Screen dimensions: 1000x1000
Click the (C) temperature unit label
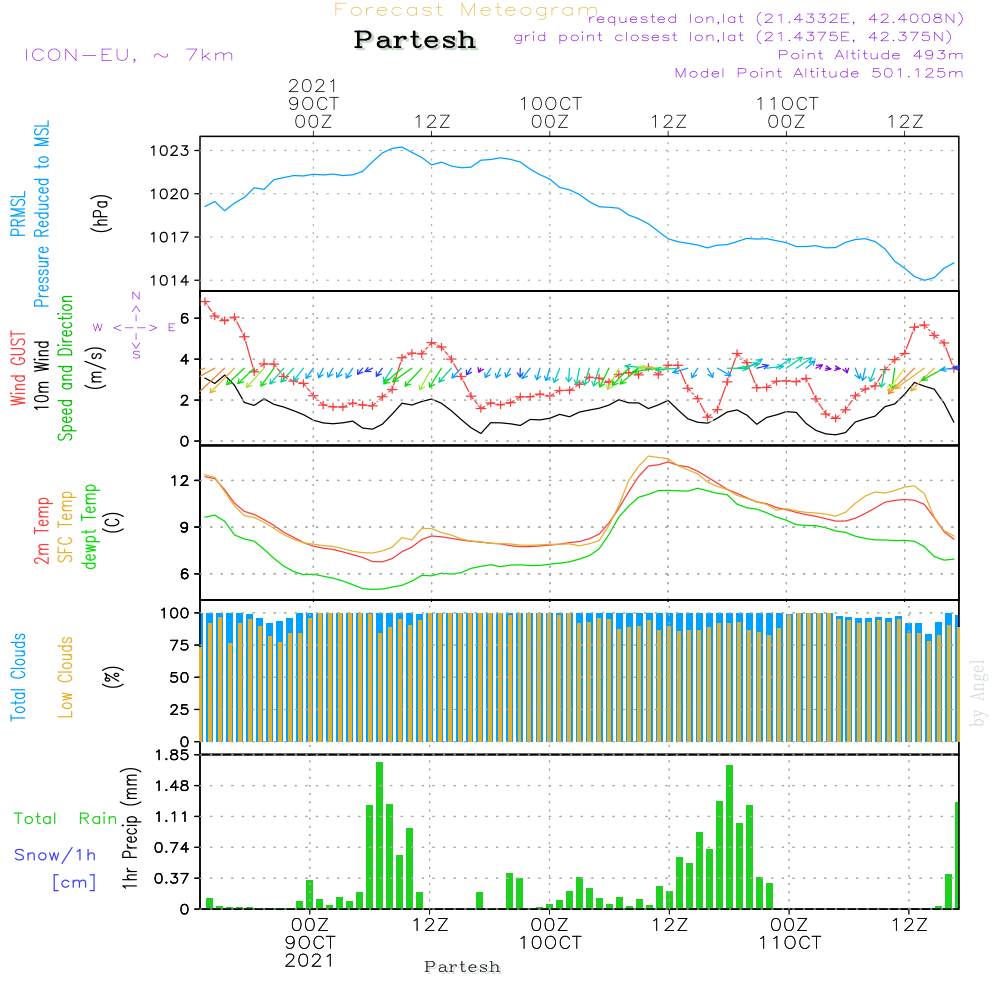114,522
